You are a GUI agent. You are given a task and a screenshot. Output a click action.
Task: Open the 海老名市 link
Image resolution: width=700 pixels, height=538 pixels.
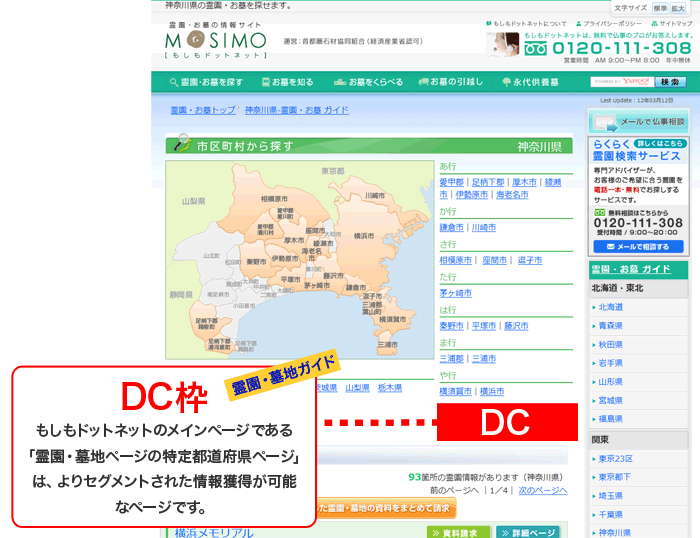512,195
